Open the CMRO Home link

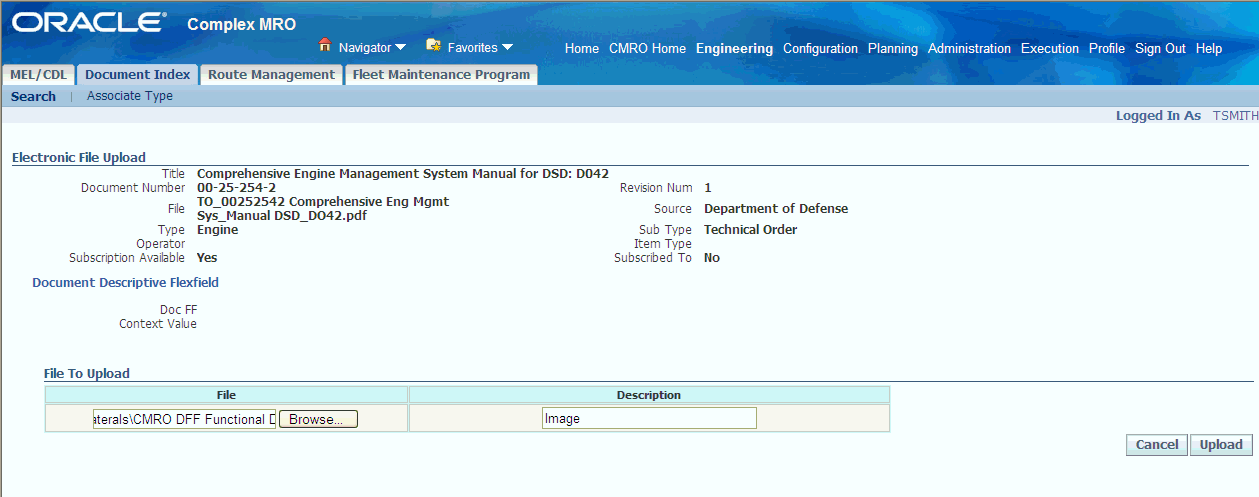coord(647,48)
